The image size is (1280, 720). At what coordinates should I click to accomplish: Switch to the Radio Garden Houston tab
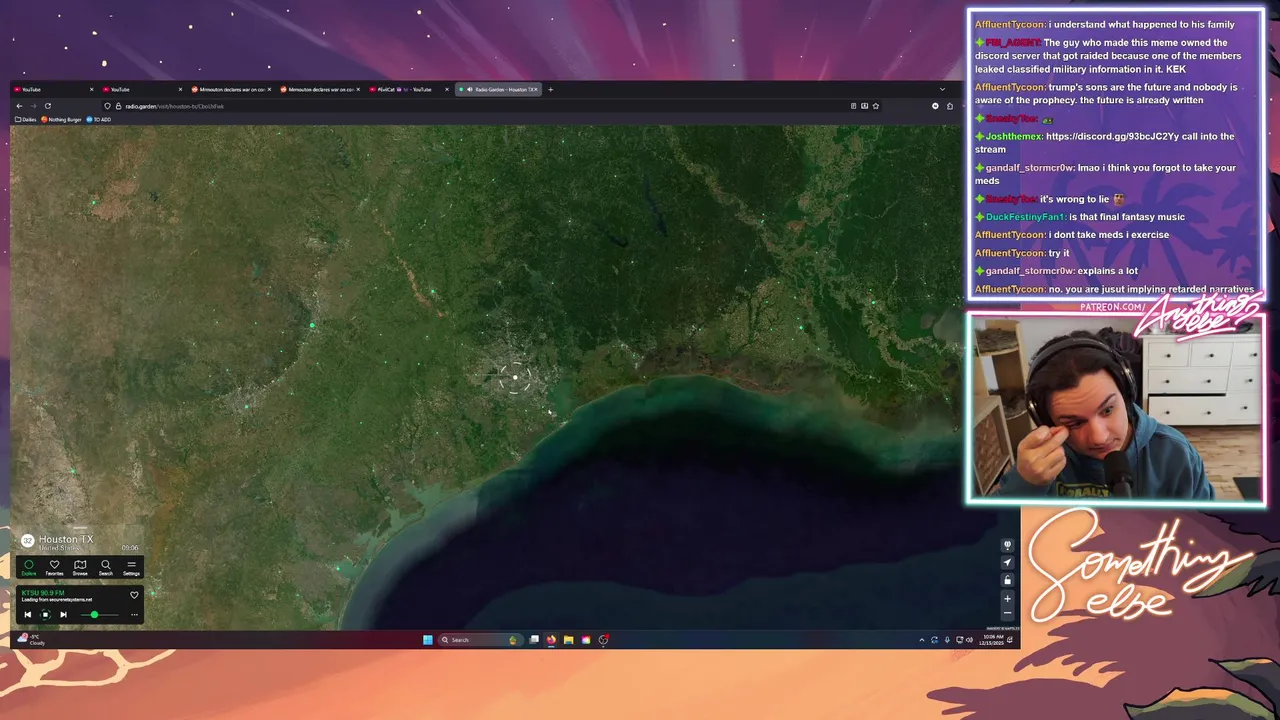(x=498, y=89)
